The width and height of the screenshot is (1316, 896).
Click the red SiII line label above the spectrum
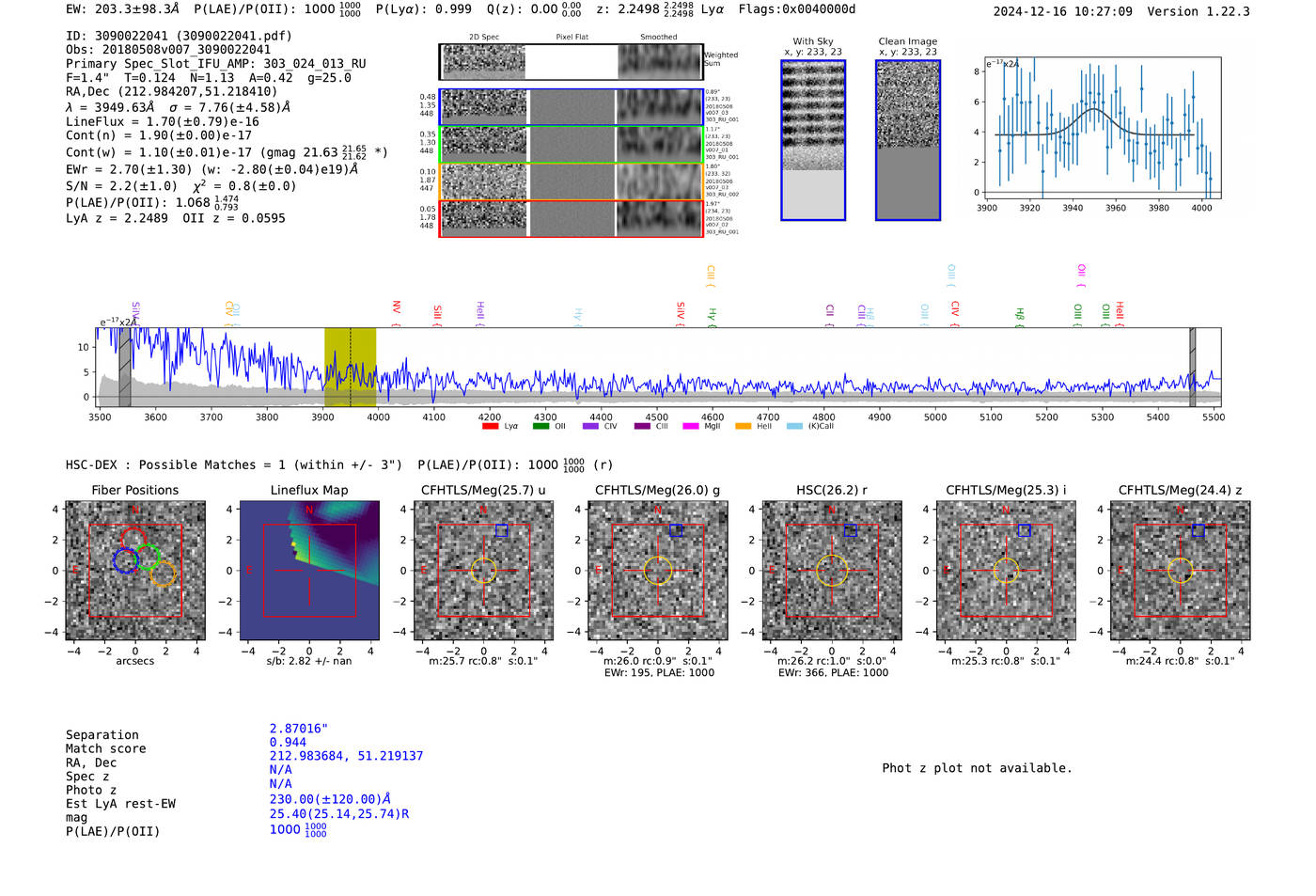[x=437, y=314]
